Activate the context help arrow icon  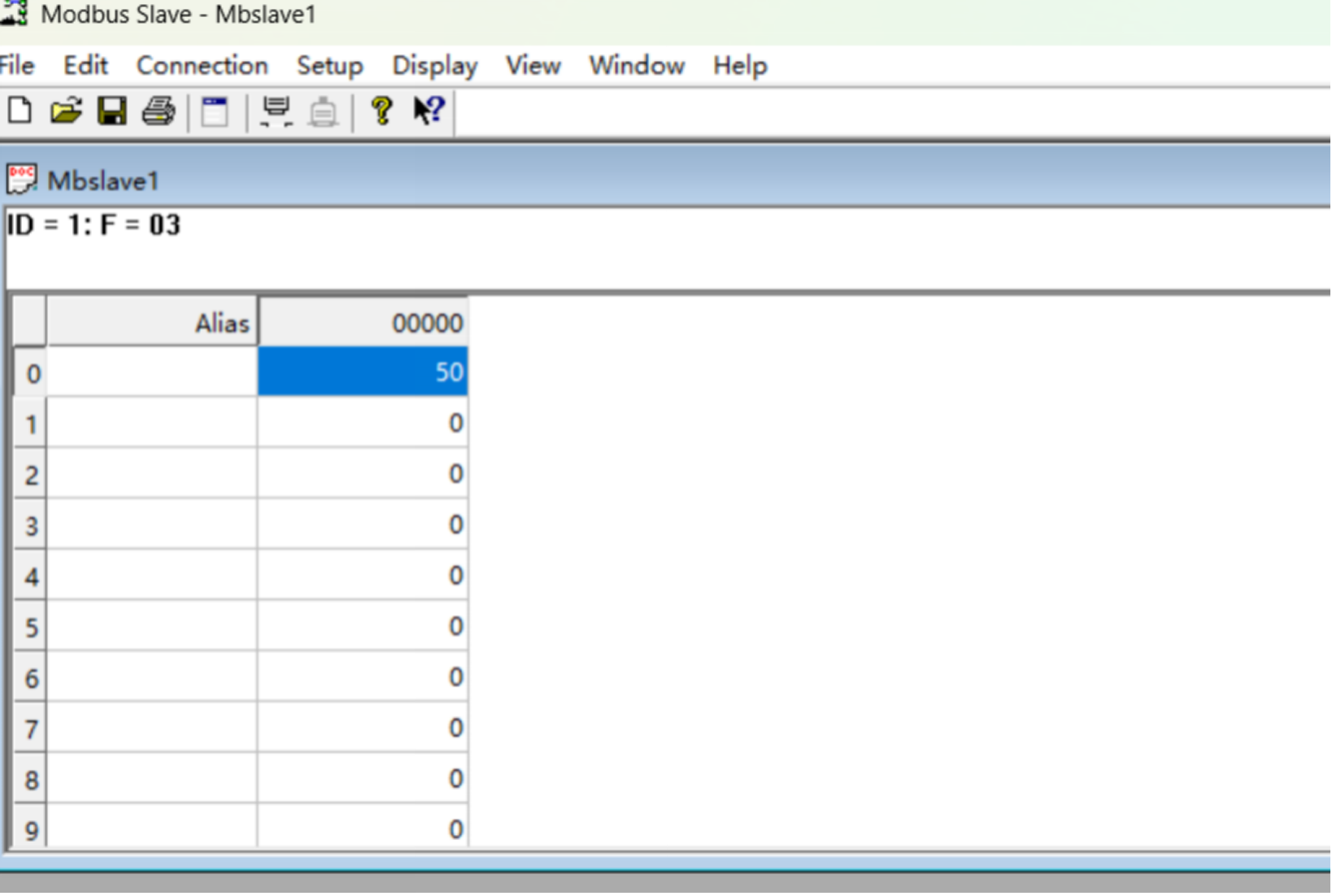point(429,111)
